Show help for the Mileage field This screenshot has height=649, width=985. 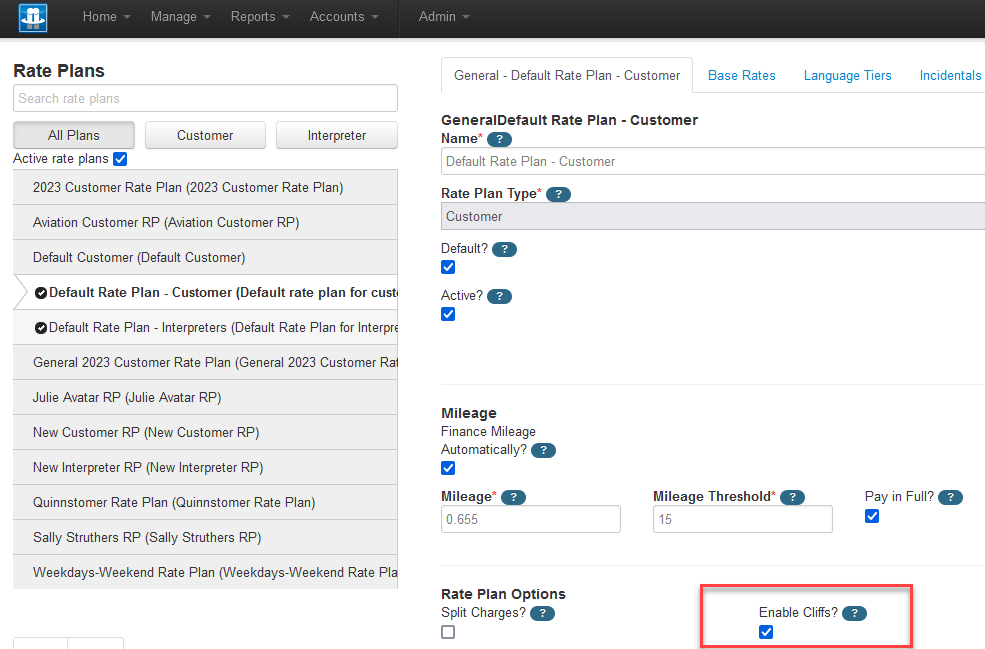pos(513,498)
